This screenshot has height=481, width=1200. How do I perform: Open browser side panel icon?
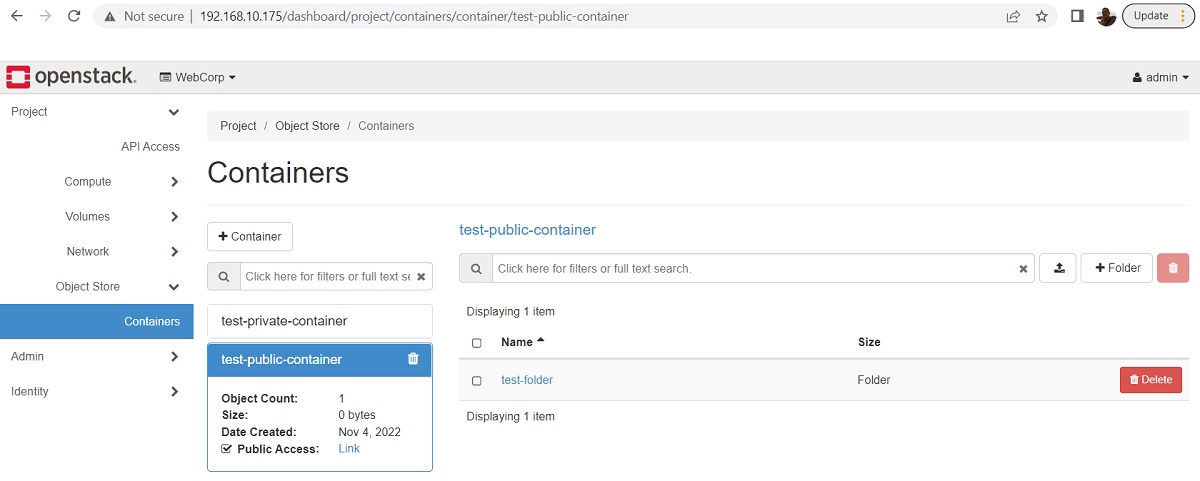(1077, 16)
